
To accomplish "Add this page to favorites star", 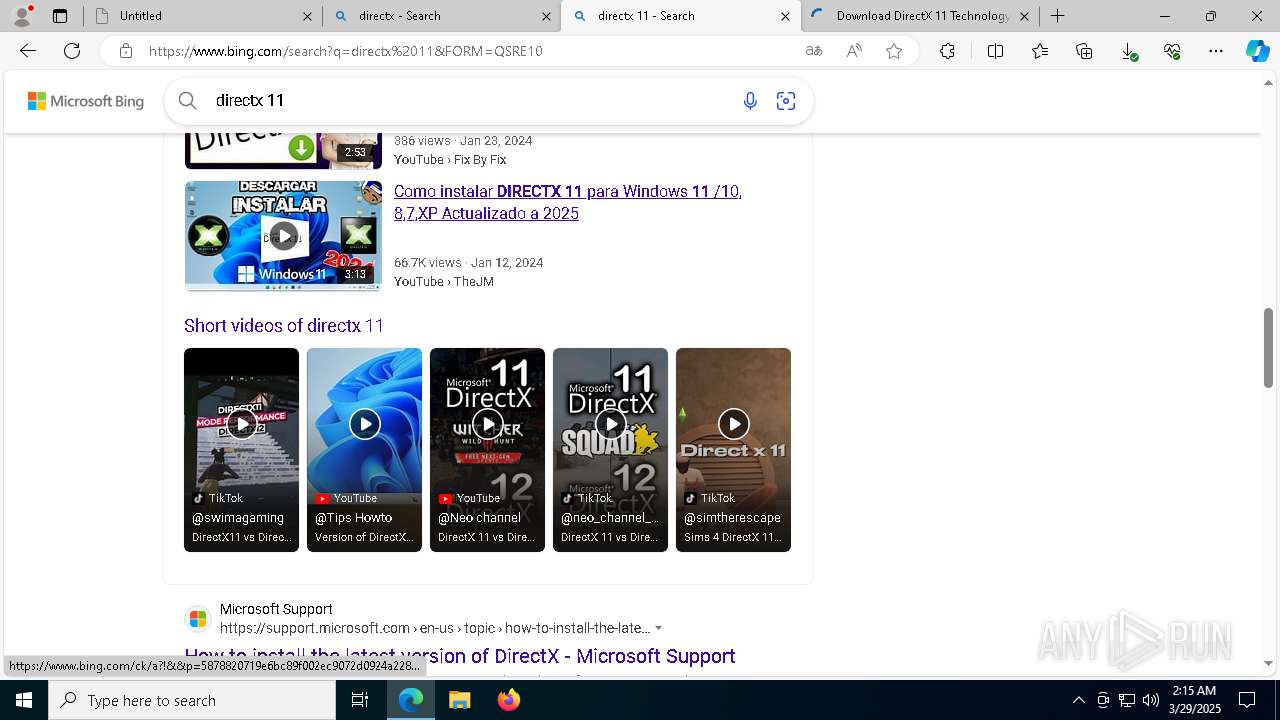I will click(x=894, y=51).
